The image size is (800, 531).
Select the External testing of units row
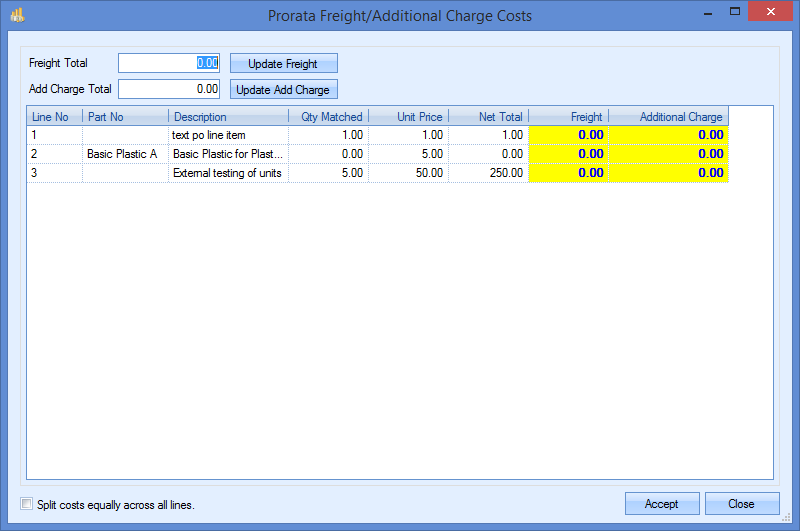click(x=227, y=173)
